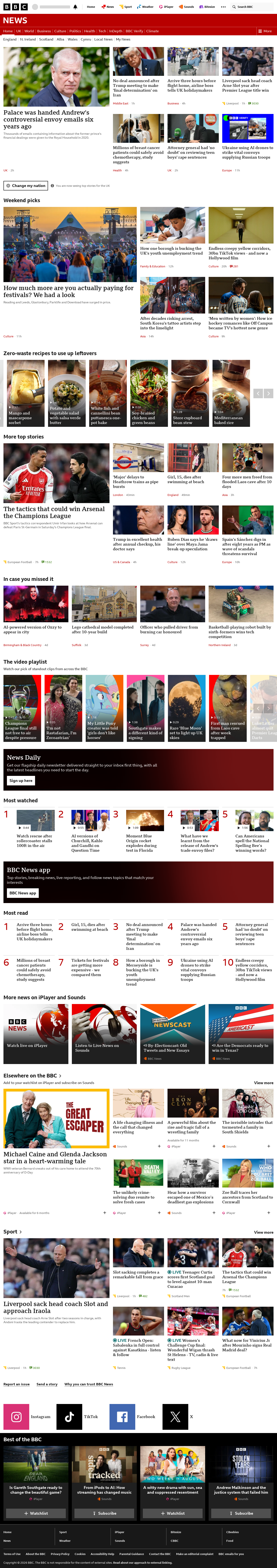Go to next zero-waste recipes slide
The image size is (277, 1568).
click(x=269, y=393)
